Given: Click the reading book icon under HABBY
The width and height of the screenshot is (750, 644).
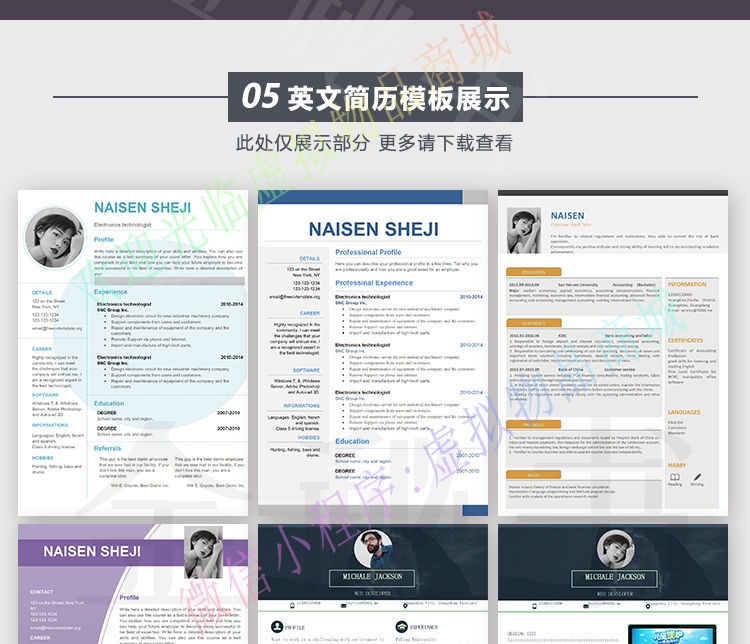Looking at the screenshot, I should coord(675,477).
